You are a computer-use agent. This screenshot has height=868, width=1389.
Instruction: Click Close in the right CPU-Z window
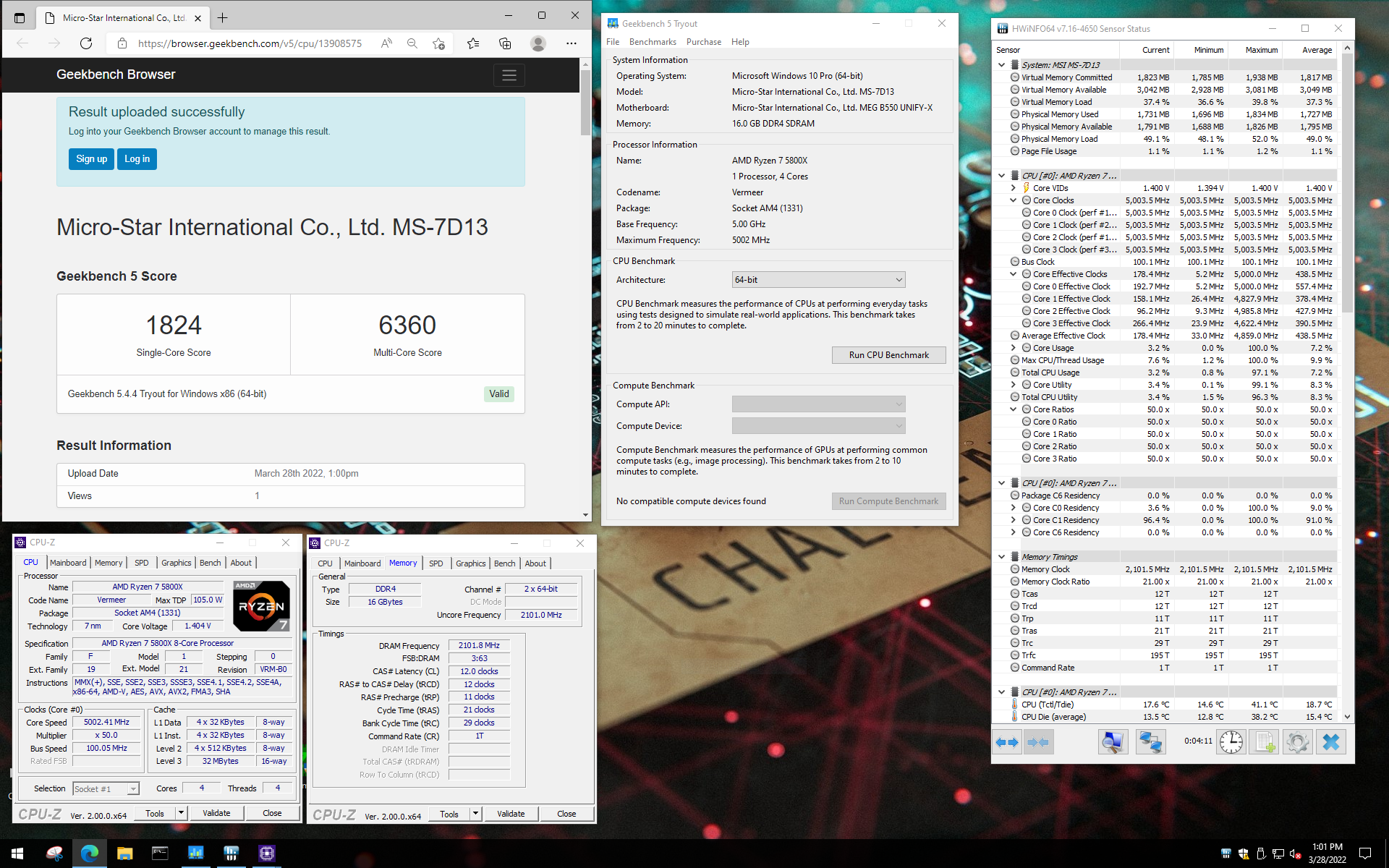tap(566, 814)
